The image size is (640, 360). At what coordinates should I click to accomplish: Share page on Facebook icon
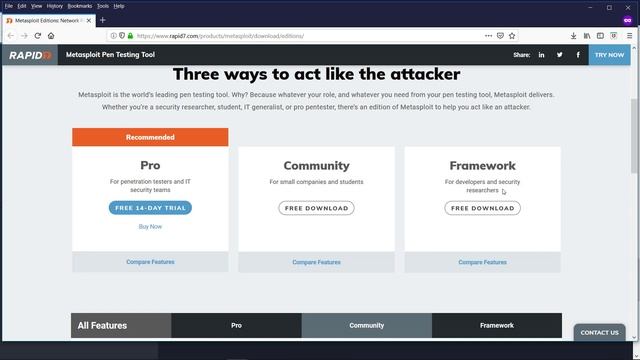click(578, 55)
